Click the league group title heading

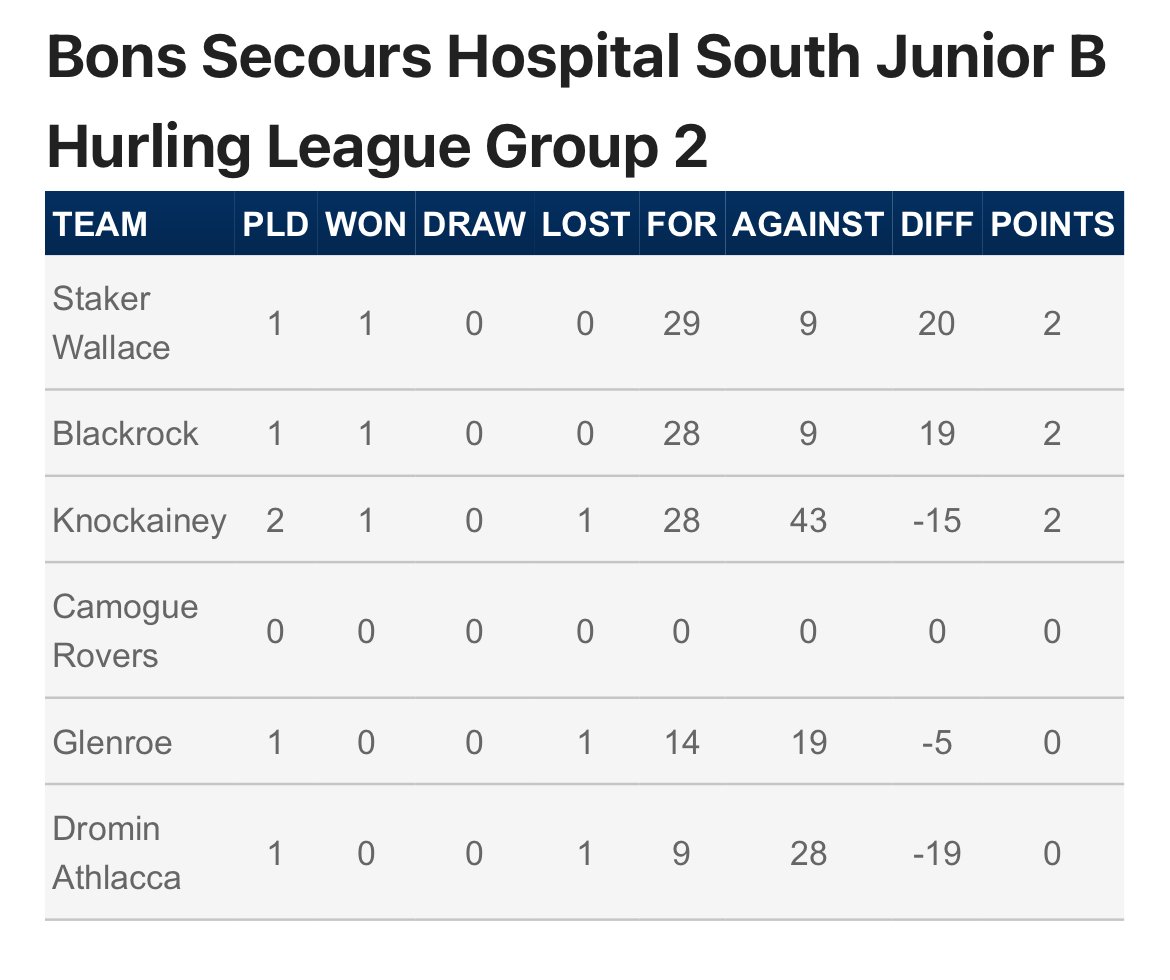(576, 101)
